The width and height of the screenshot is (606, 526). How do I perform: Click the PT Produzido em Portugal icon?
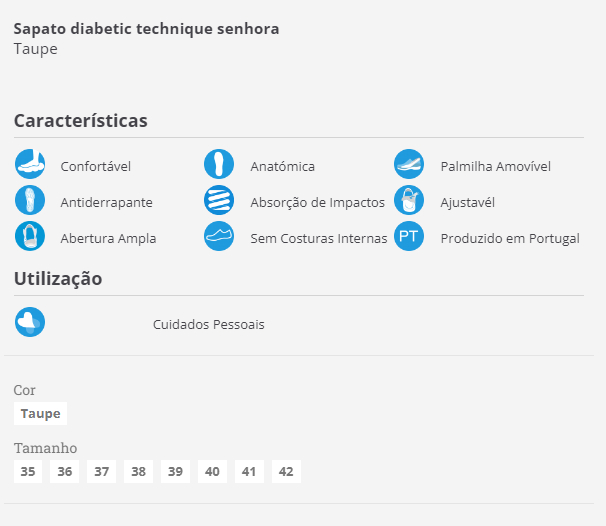(x=409, y=236)
